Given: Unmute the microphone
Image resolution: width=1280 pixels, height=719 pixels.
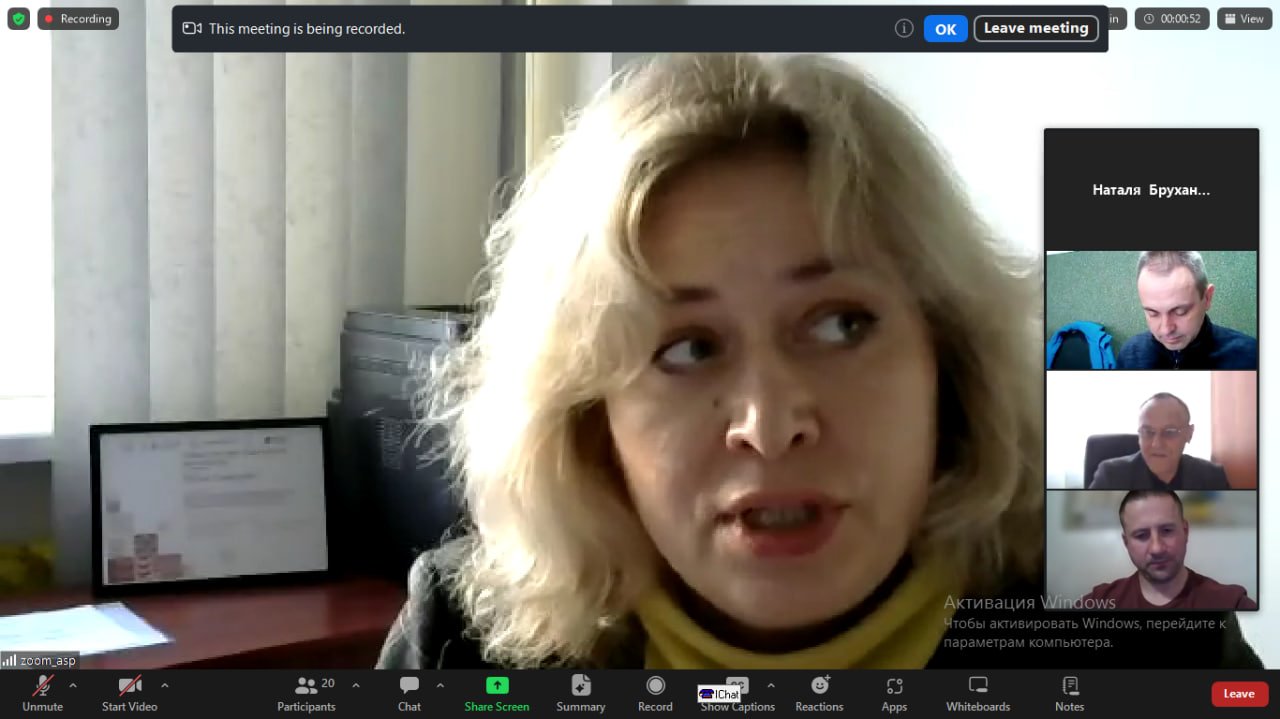Looking at the screenshot, I should click(x=42, y=693).
